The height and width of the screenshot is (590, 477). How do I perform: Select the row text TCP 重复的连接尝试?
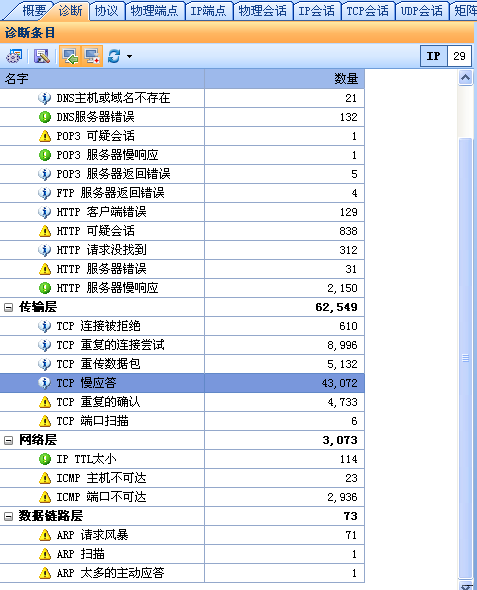110,345
